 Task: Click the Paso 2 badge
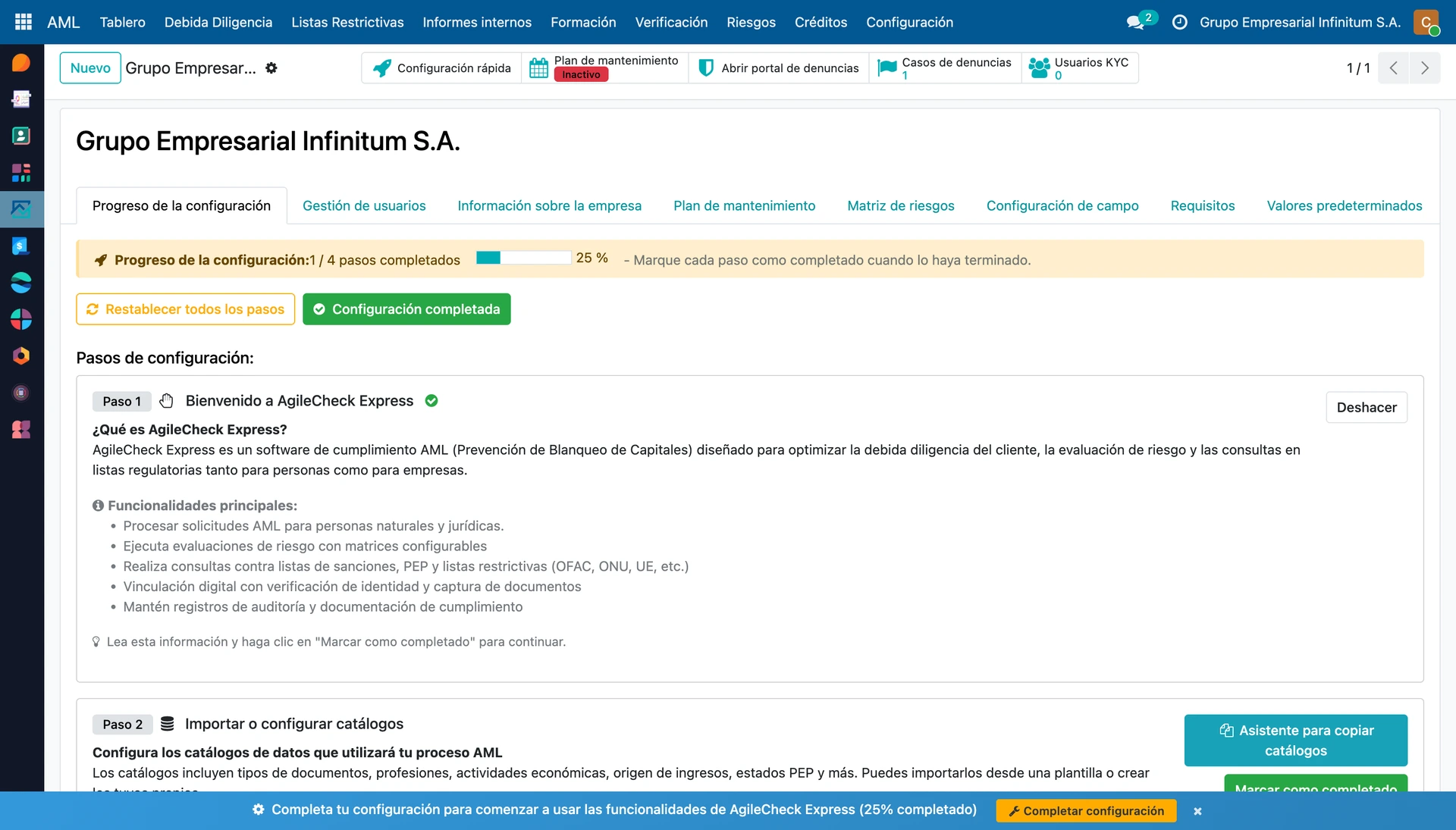123,725
